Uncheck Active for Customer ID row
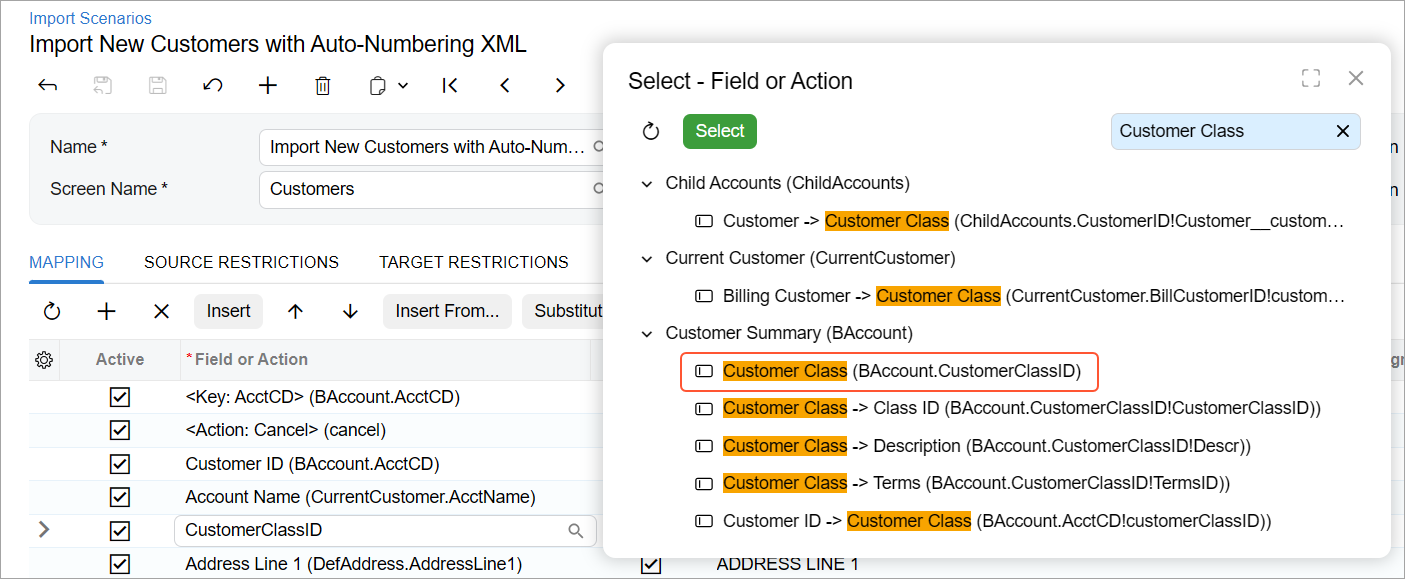1405x579 pixels. coord(120,464)
